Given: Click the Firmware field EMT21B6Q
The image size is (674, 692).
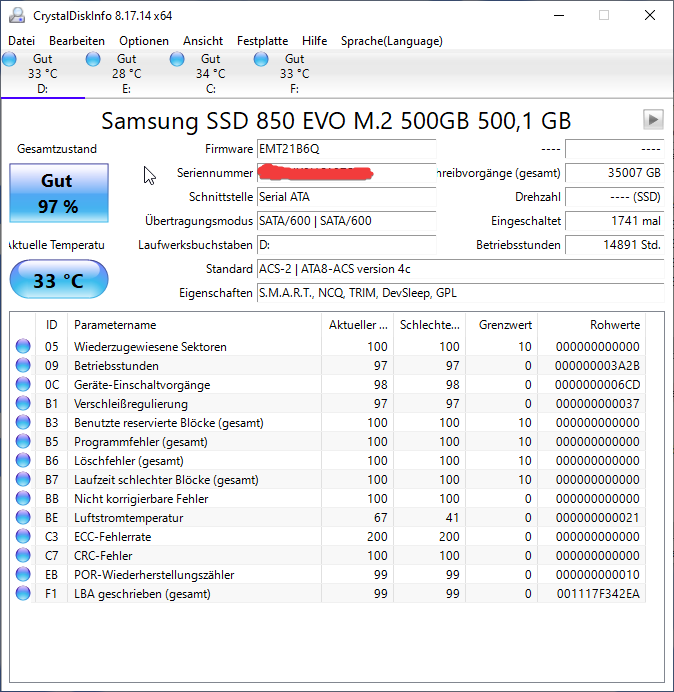Looking at the screenshot, I should pos(346,149).
